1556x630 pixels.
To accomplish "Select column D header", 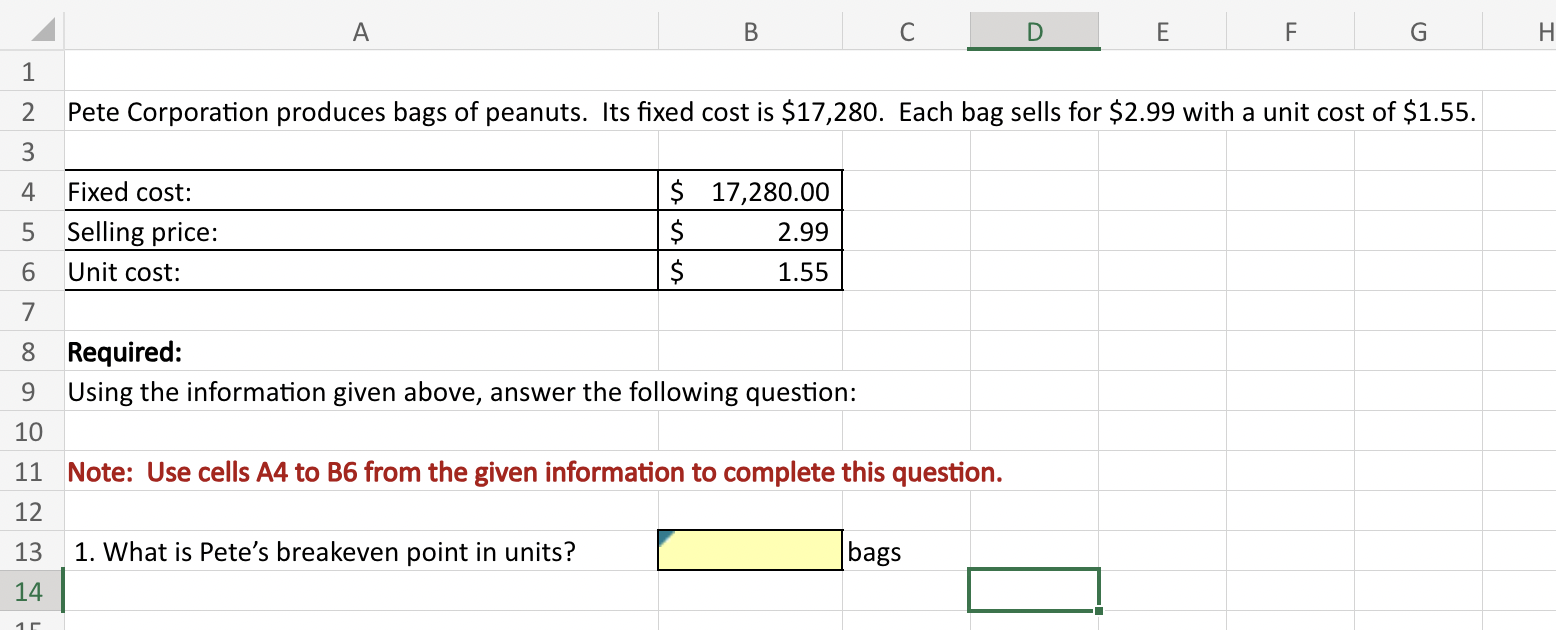I will tap(1033, 31).
